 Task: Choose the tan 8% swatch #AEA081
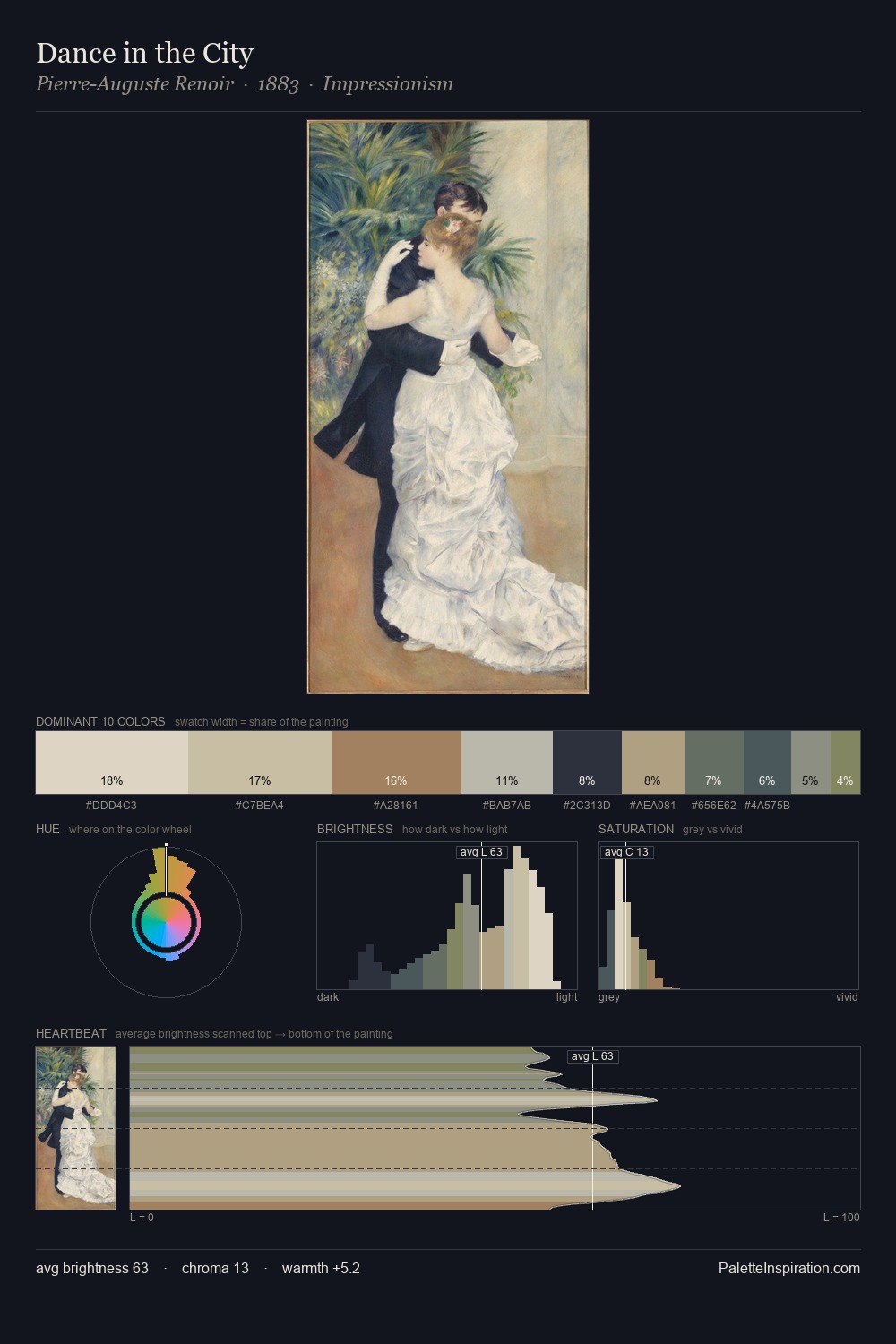point(653,762)
